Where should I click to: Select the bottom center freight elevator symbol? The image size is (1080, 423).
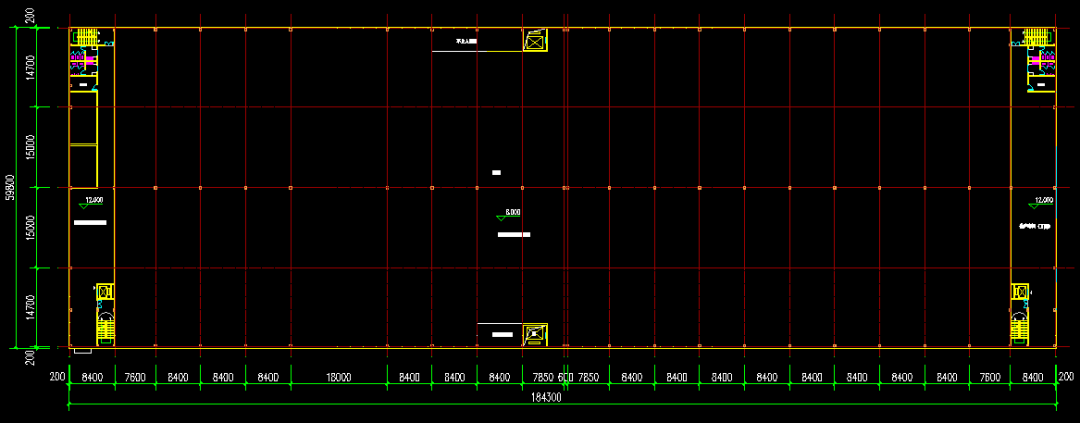[535, 334]
